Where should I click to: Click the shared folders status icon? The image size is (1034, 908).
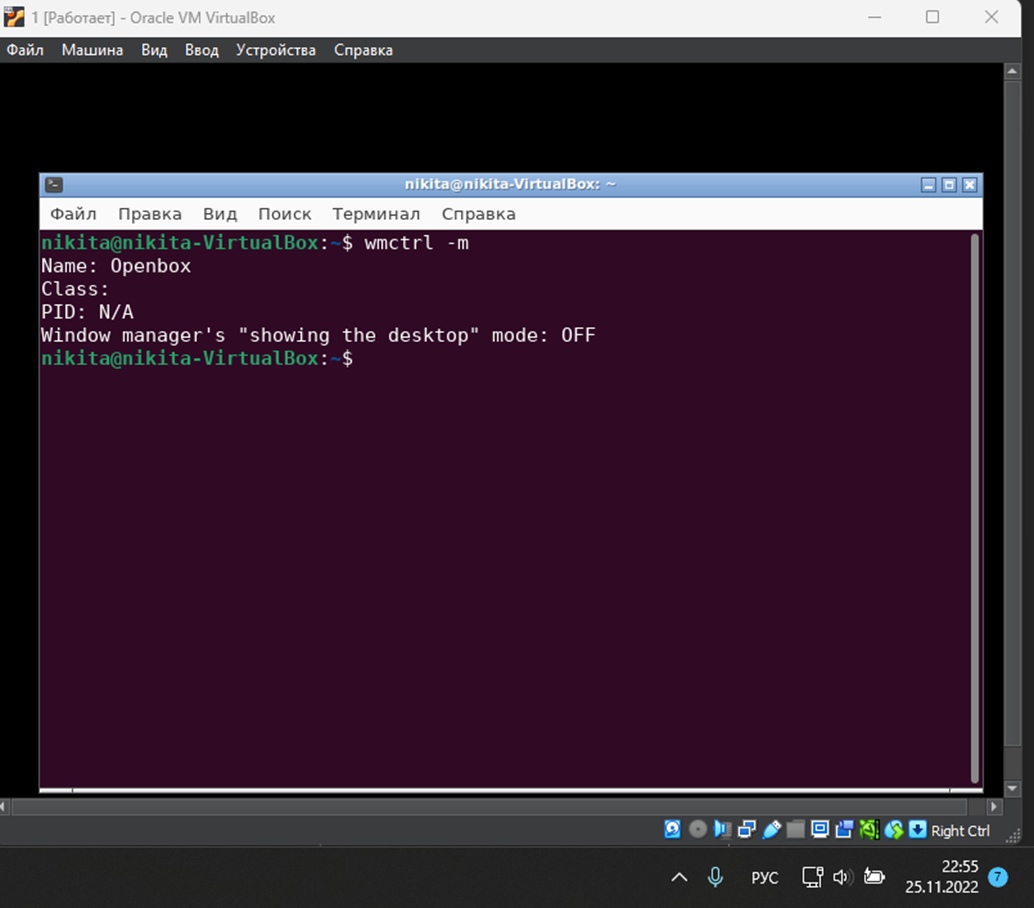(x=795, y=829)
